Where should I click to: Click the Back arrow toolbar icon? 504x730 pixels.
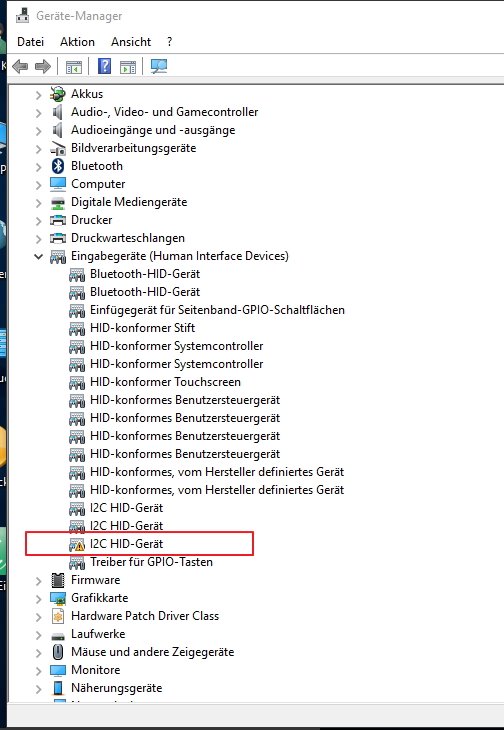(x=20, y=67)
